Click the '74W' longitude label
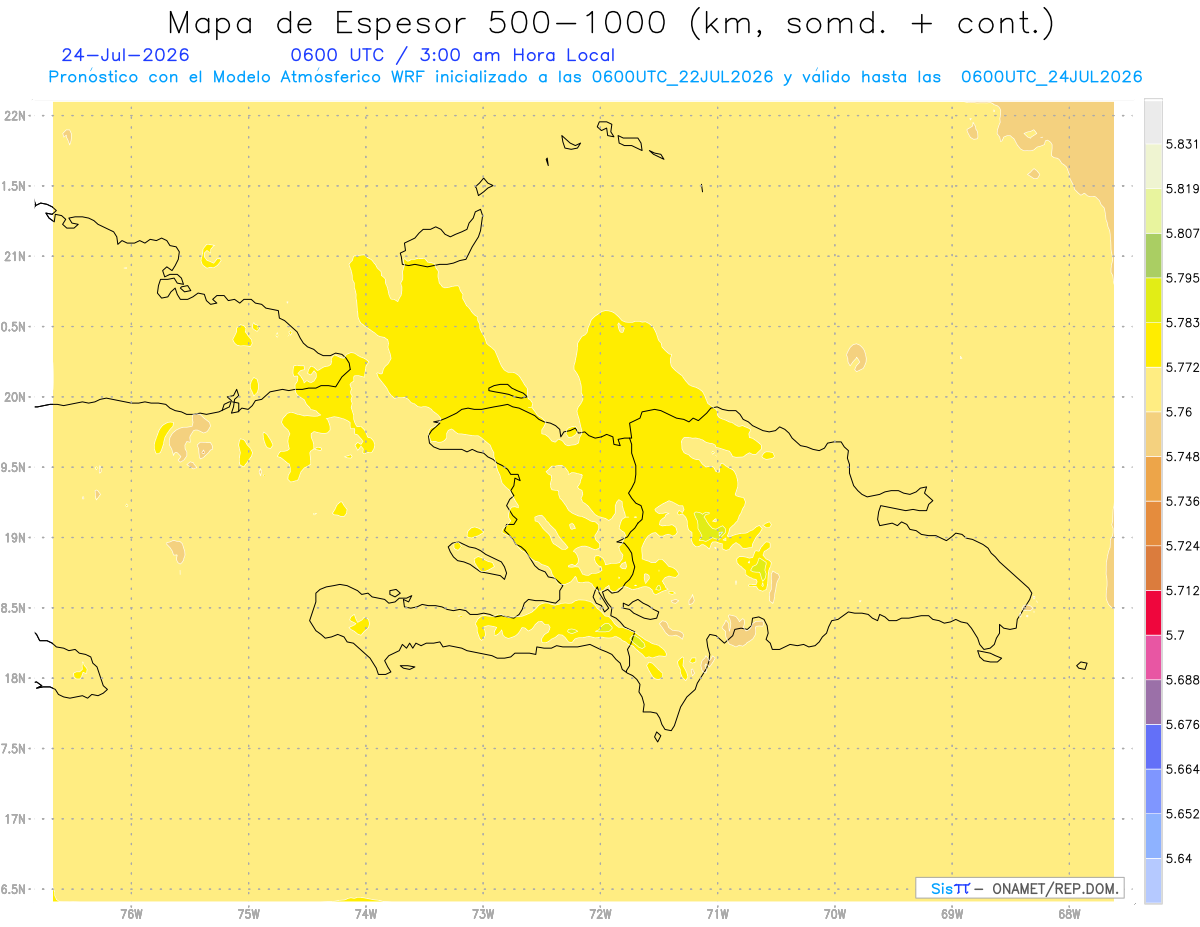1200x927 pixels. click(366, 914)
